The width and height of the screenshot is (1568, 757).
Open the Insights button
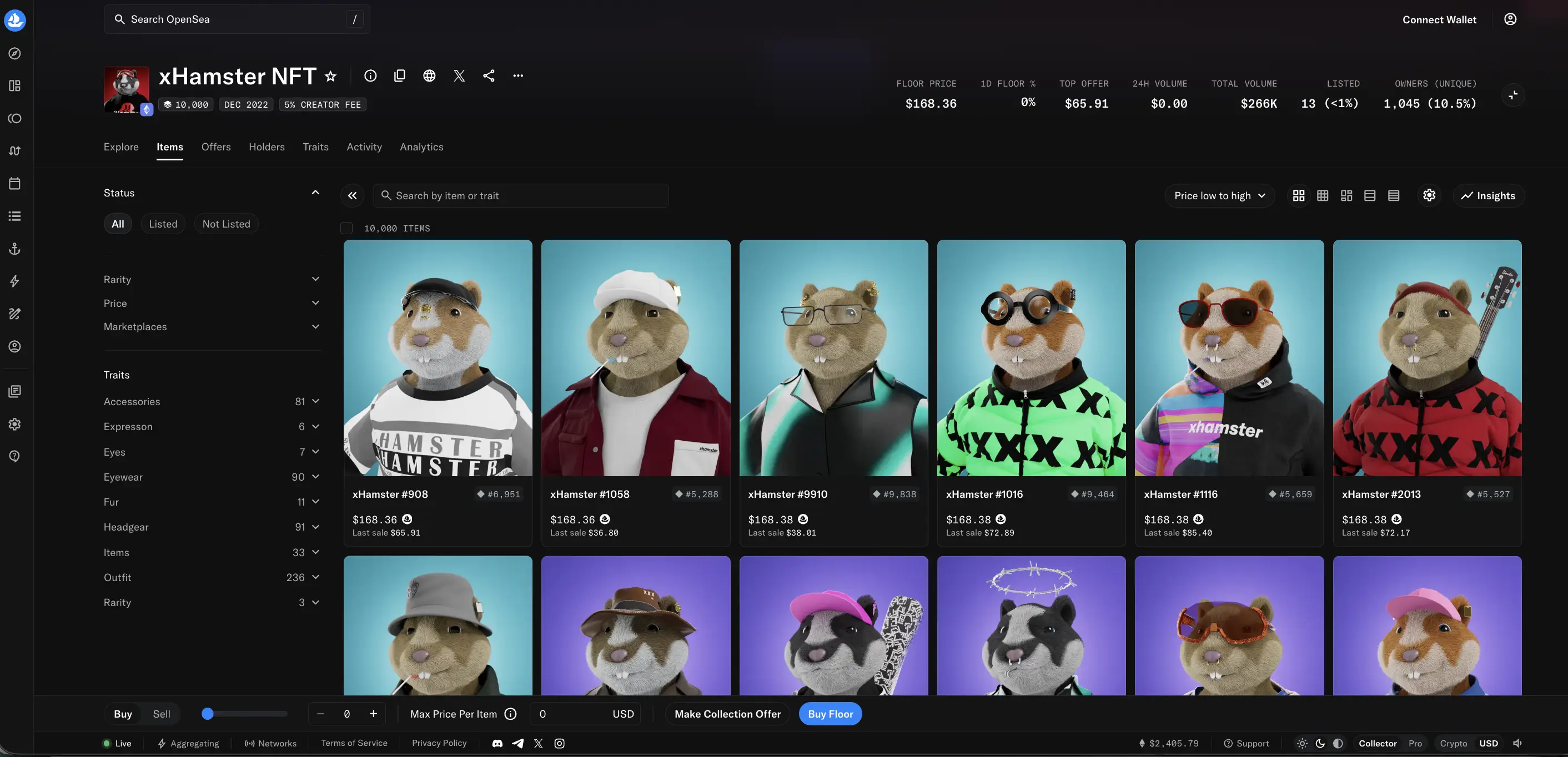pos(1488,195)
